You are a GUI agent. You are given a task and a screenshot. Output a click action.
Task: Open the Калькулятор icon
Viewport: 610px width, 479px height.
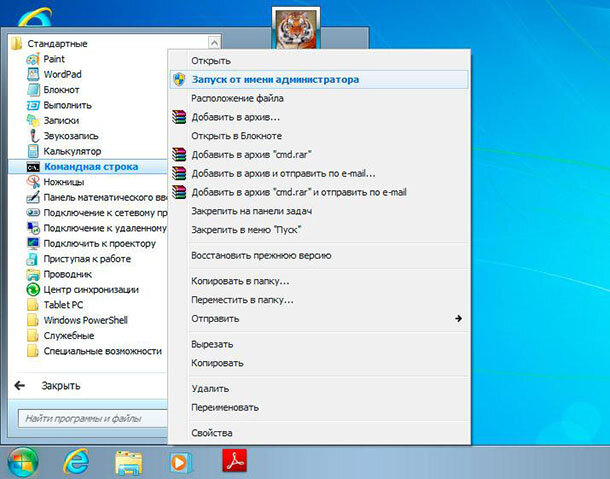pos(33,151)
